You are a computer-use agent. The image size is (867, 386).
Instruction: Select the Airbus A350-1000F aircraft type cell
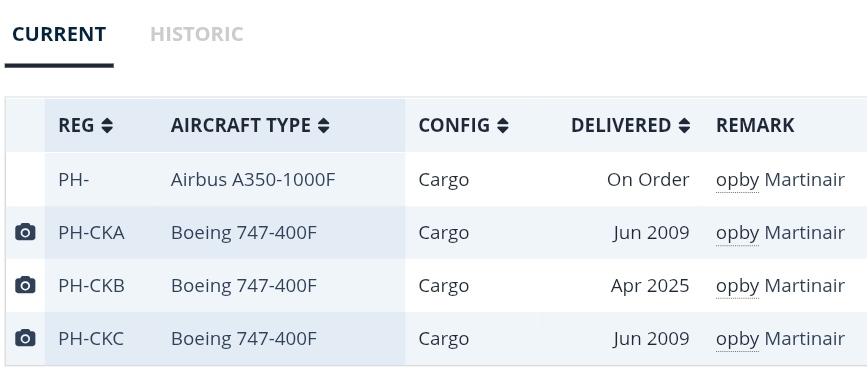tap(281, 180)
